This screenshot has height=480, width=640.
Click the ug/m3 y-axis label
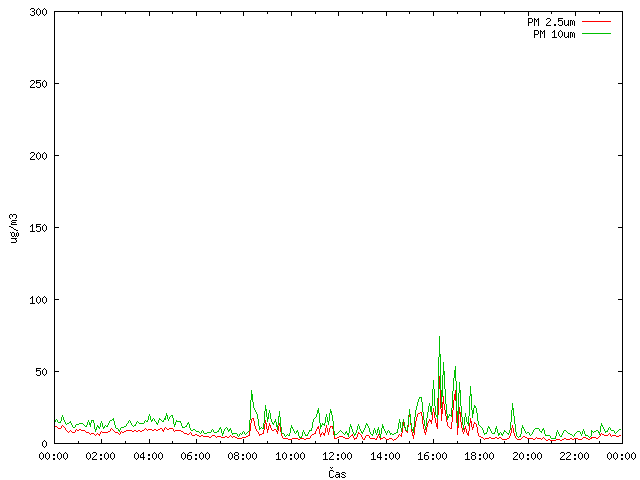click(x=14, y=228)
